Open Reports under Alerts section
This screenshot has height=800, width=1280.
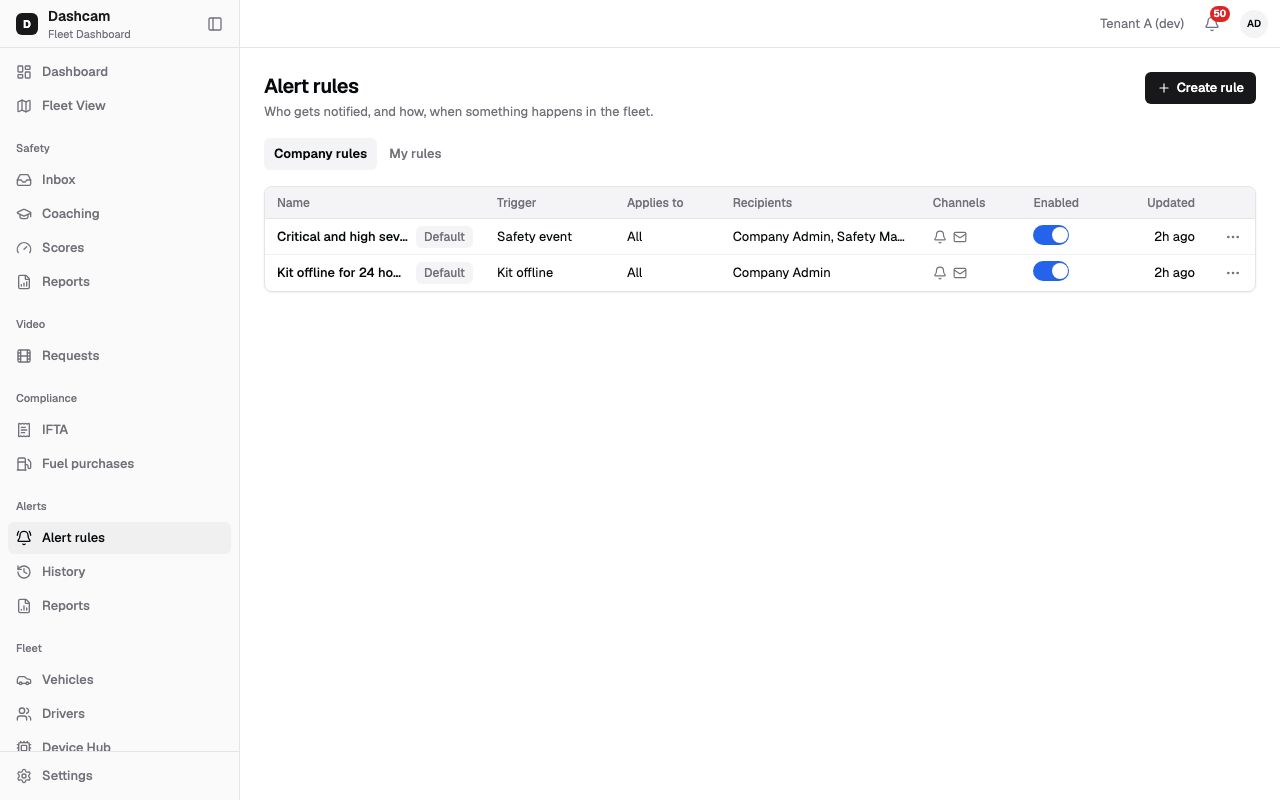(119, 606)
